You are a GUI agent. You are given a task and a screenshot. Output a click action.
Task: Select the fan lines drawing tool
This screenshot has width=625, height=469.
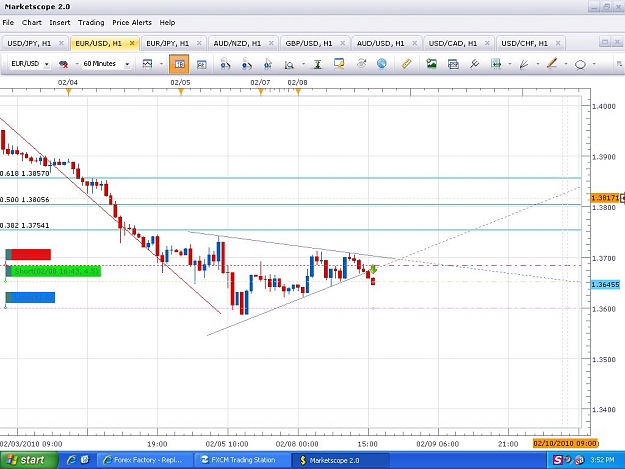(524, 64)
